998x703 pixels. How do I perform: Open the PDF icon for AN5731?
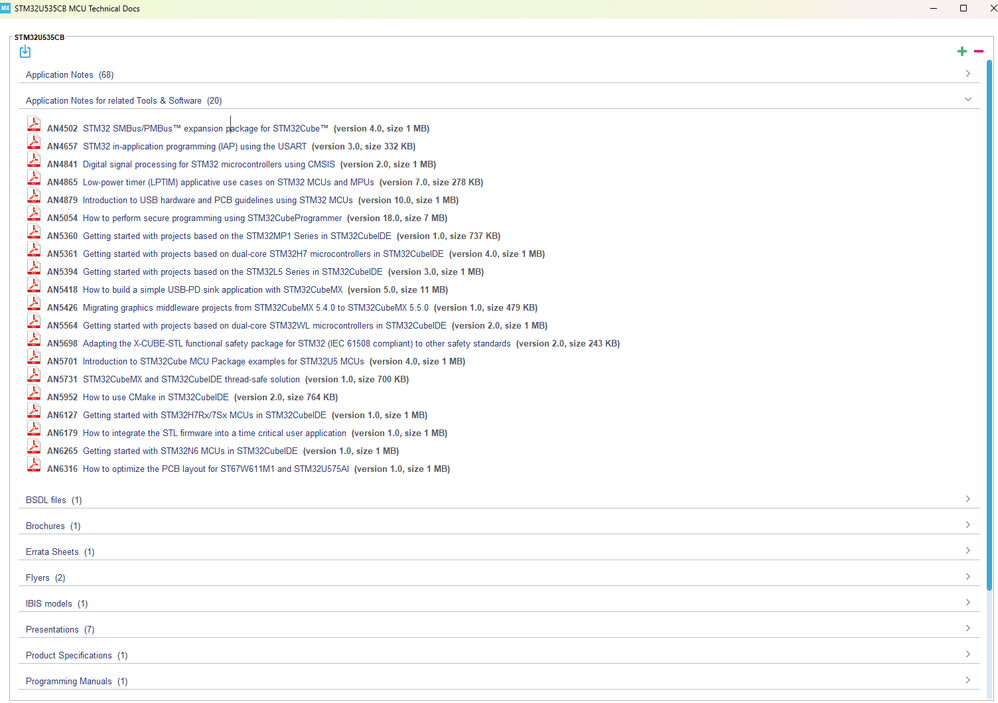point(34,374)
